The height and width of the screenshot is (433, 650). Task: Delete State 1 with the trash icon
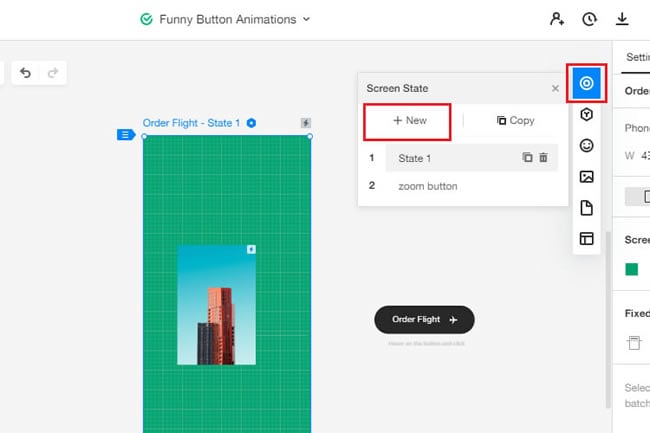coord(543,157)
